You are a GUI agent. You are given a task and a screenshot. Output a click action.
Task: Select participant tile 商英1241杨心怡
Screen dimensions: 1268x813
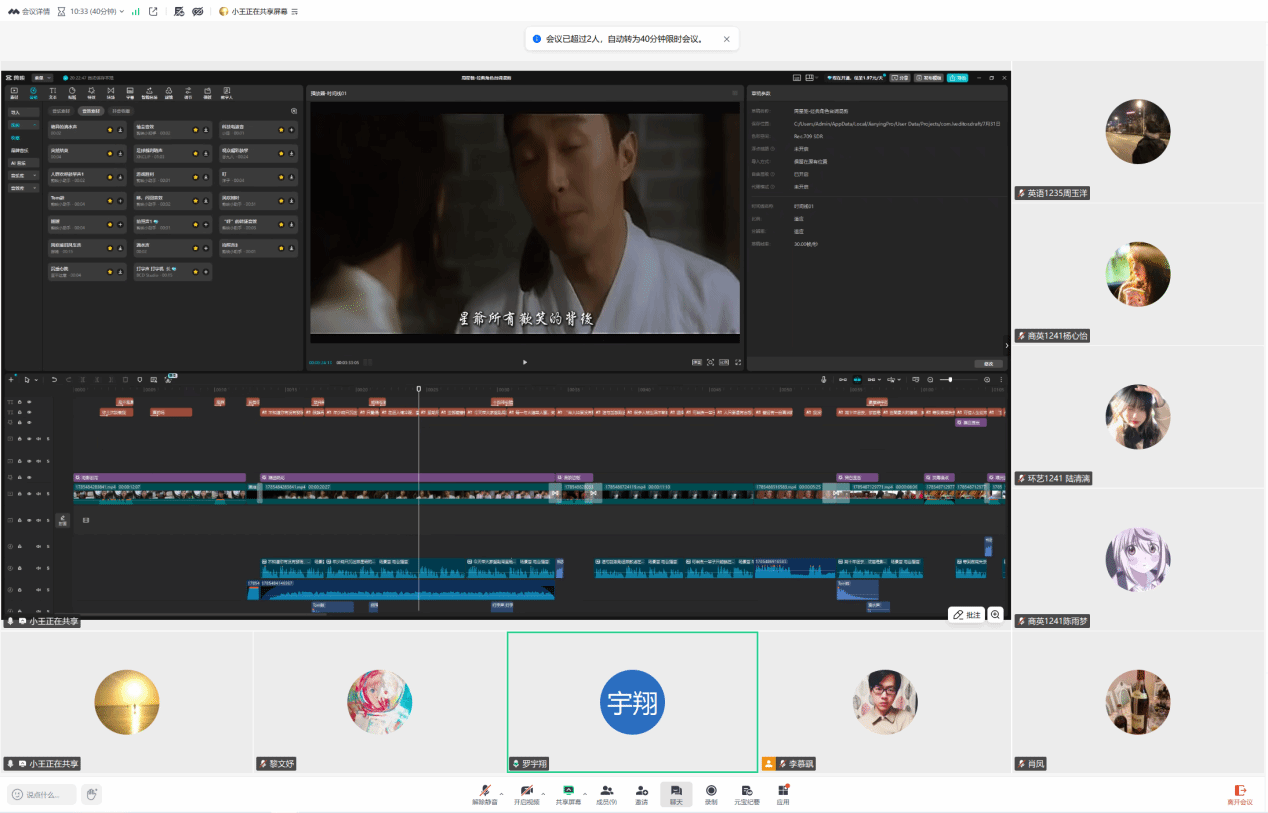pos(1139,274)
